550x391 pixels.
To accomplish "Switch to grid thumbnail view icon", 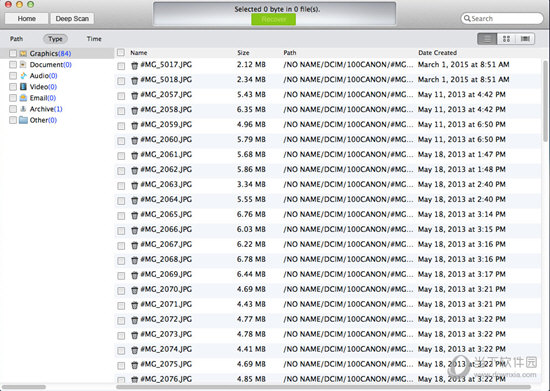I will 506,39.
